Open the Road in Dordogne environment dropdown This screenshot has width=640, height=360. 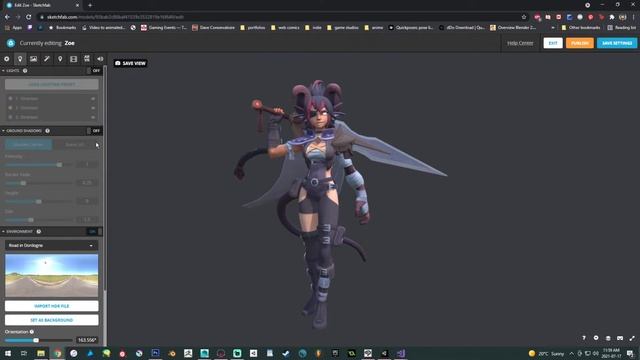point(51,245)
